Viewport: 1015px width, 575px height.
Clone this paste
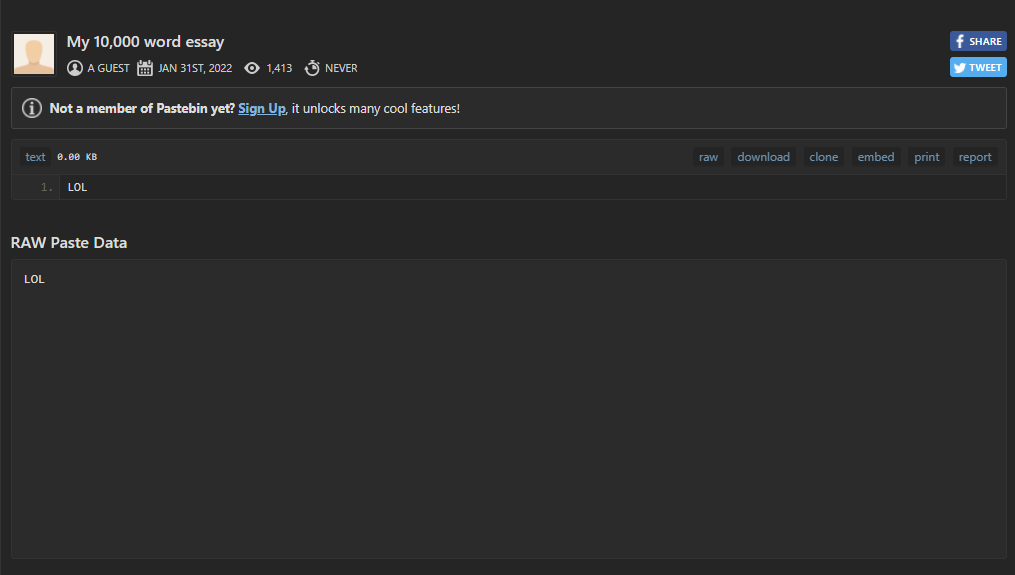click(x=823, y=157)
